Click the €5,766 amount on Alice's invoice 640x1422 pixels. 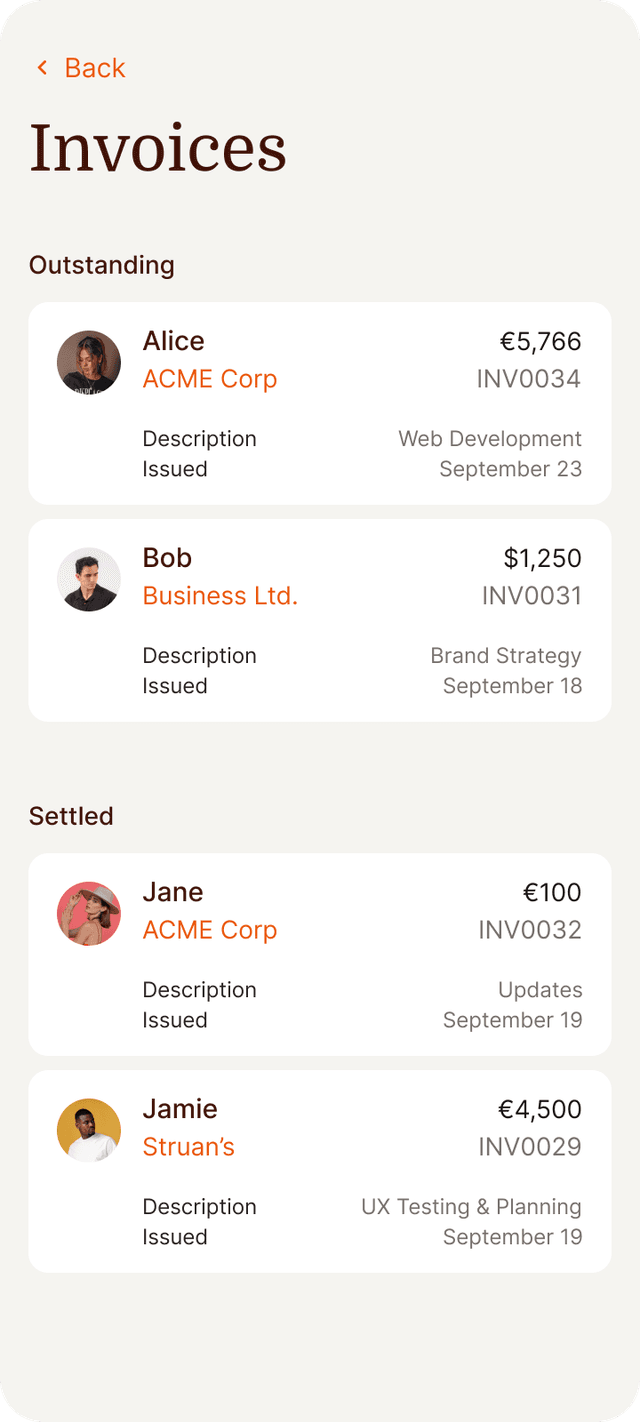(541, 342)
